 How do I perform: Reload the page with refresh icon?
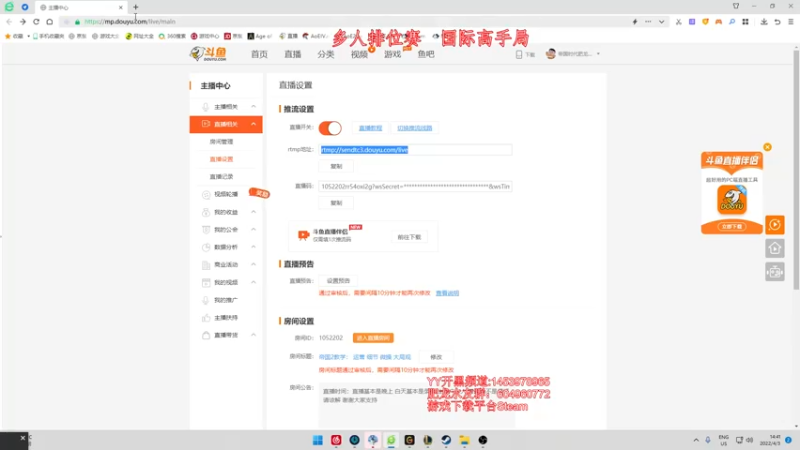[x=36, y=21]
